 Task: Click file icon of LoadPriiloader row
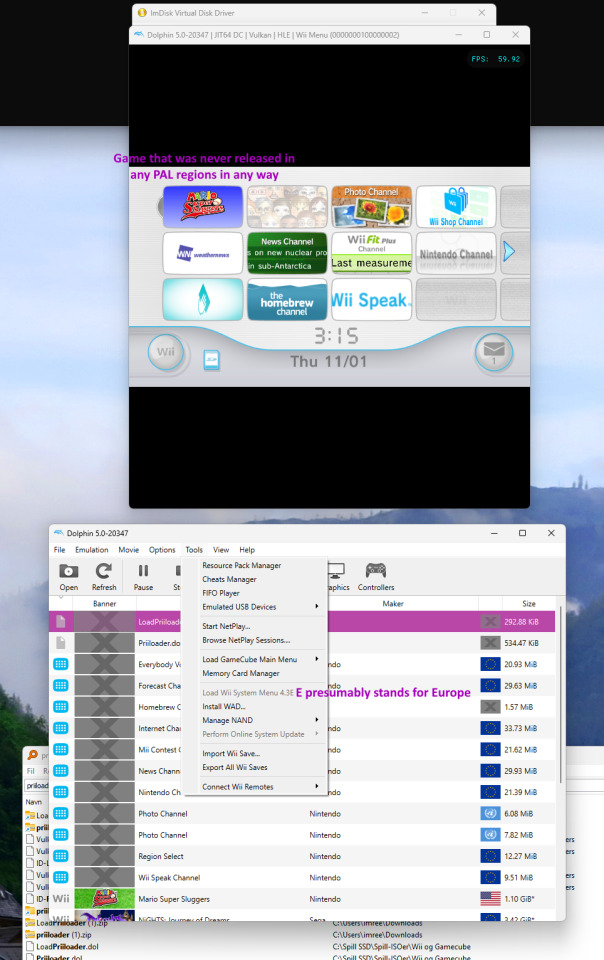pos(61,621)
